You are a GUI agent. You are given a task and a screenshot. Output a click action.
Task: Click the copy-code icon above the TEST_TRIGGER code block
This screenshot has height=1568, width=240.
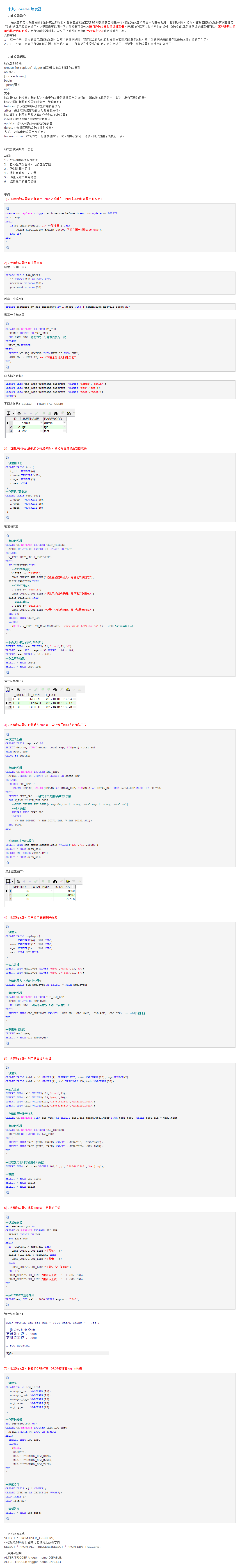click(x=7, y=536)
